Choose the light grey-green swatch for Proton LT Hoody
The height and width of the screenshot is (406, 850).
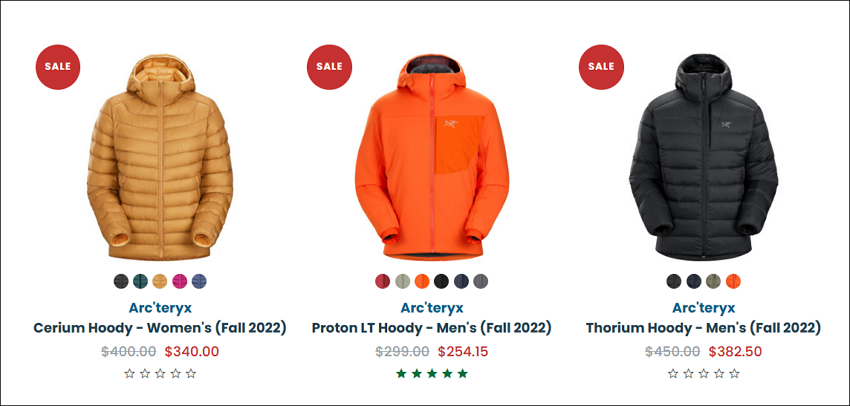coord(402,281)
